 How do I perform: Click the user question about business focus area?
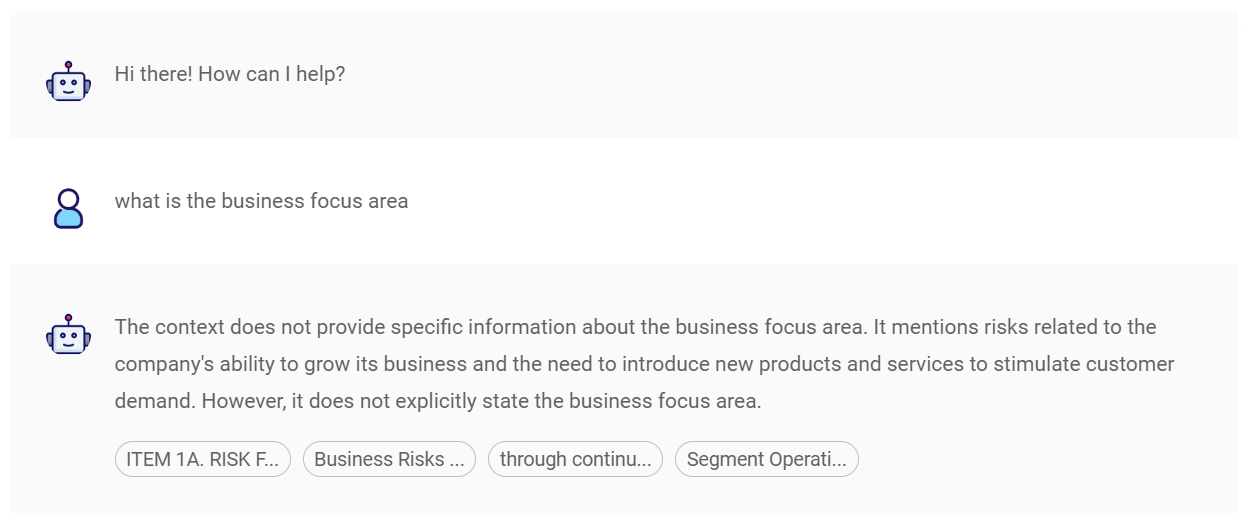(x=261, y=201)
